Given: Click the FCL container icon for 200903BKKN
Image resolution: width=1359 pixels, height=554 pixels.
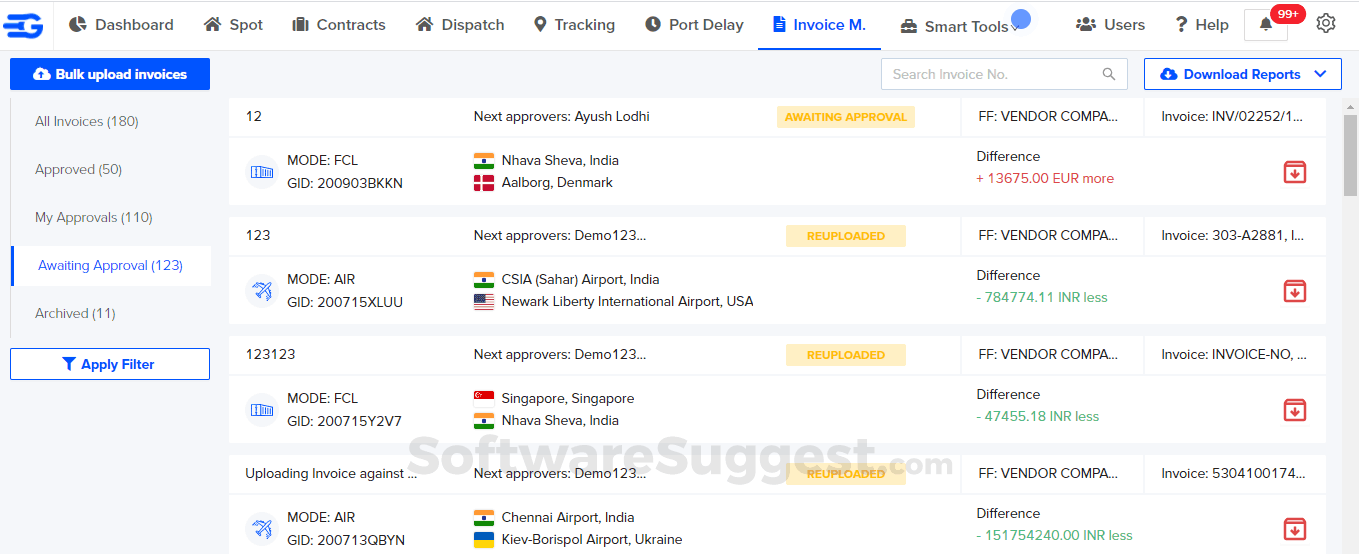Looking at the screenshot, I should [x=262, y=172].
